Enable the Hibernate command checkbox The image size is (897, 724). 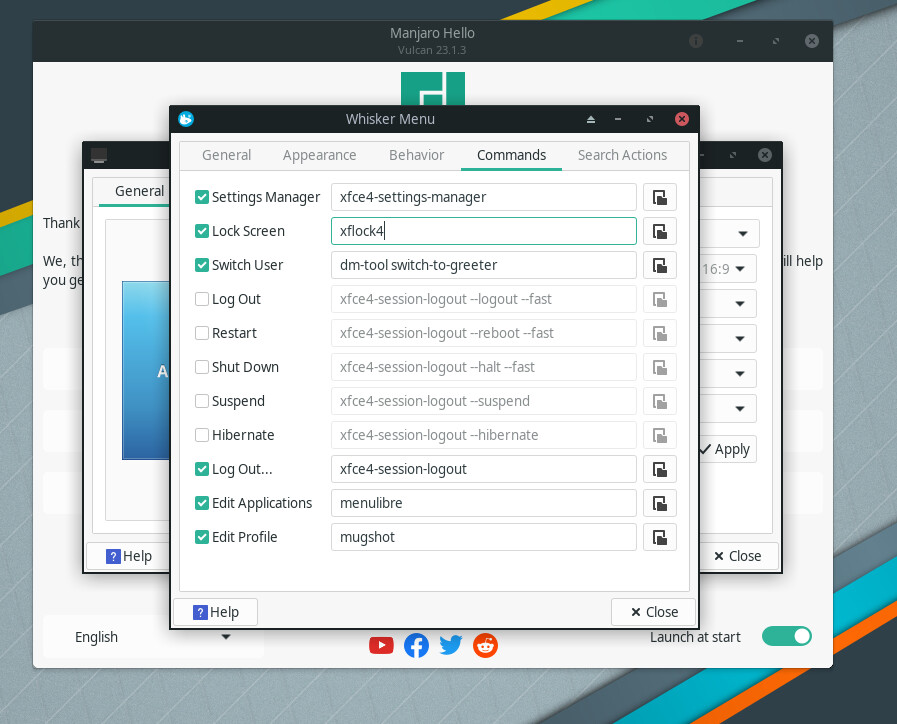tap(201, 435)
